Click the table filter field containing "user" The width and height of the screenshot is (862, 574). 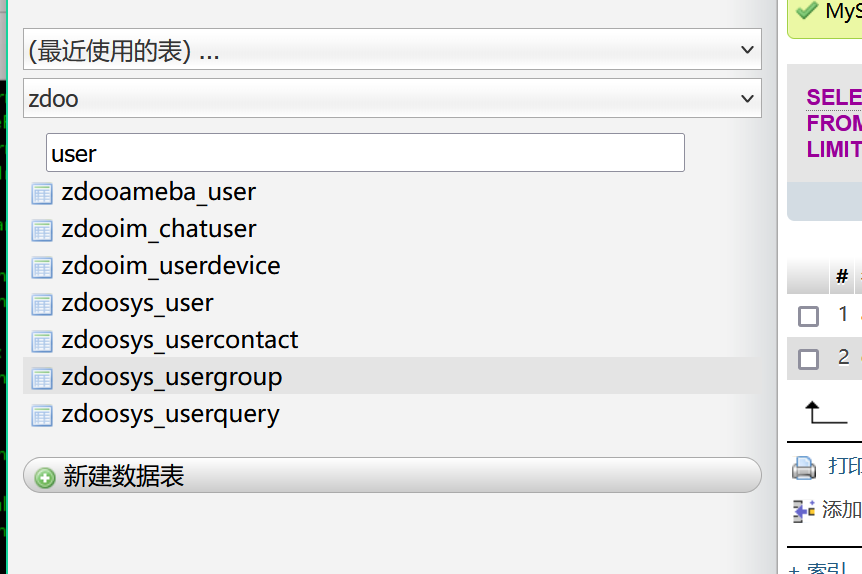365,153
